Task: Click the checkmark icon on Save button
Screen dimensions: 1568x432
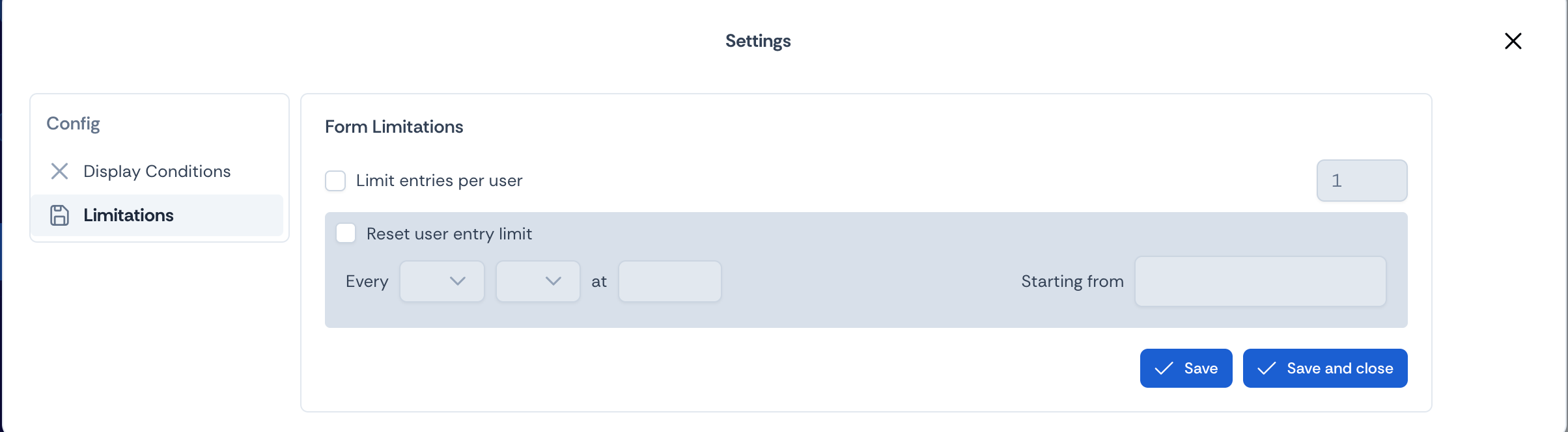Action: pyautogui.click(x=1164, y=368)
